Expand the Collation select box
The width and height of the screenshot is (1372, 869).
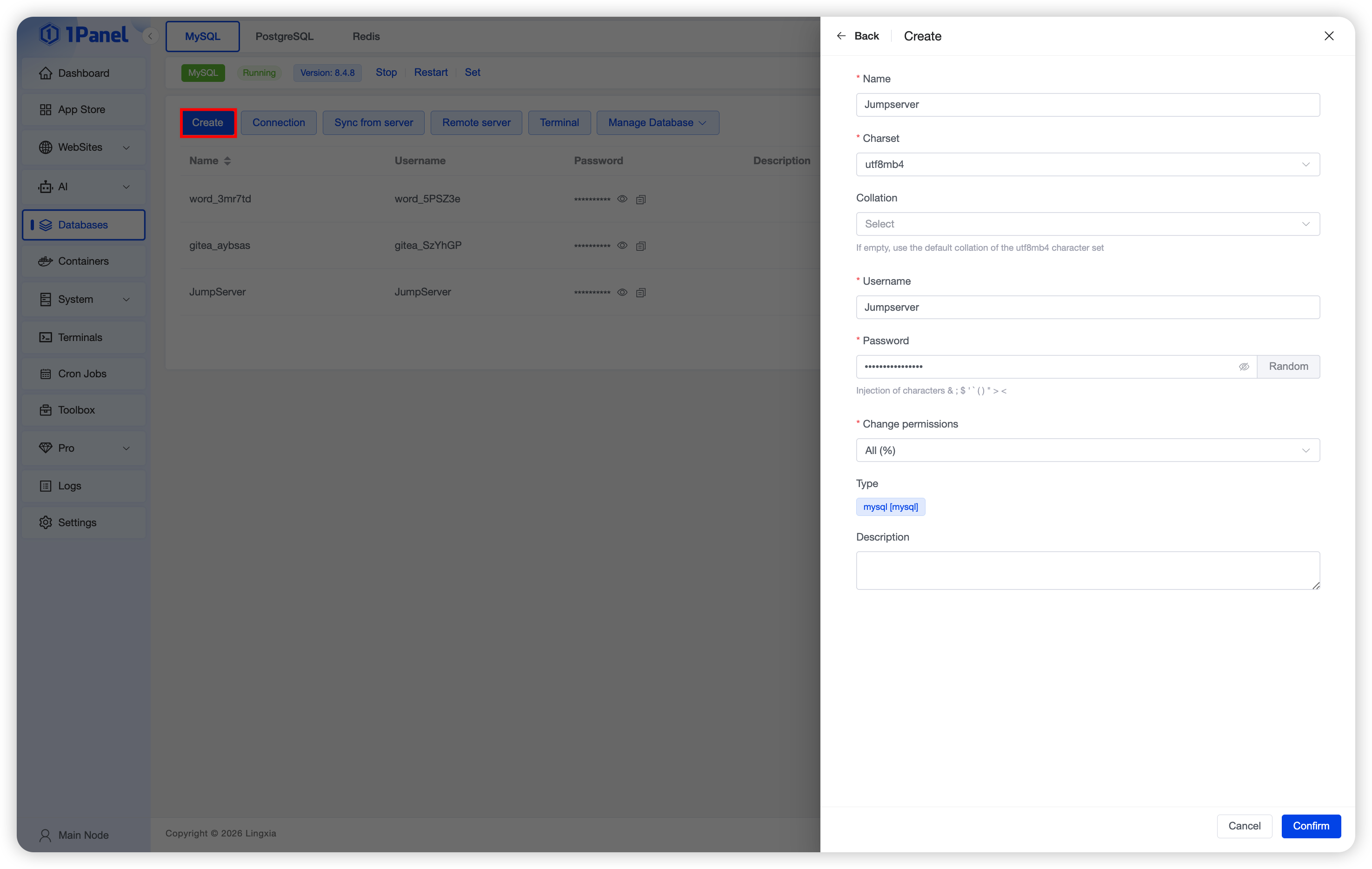click(x=1087, y=224)
